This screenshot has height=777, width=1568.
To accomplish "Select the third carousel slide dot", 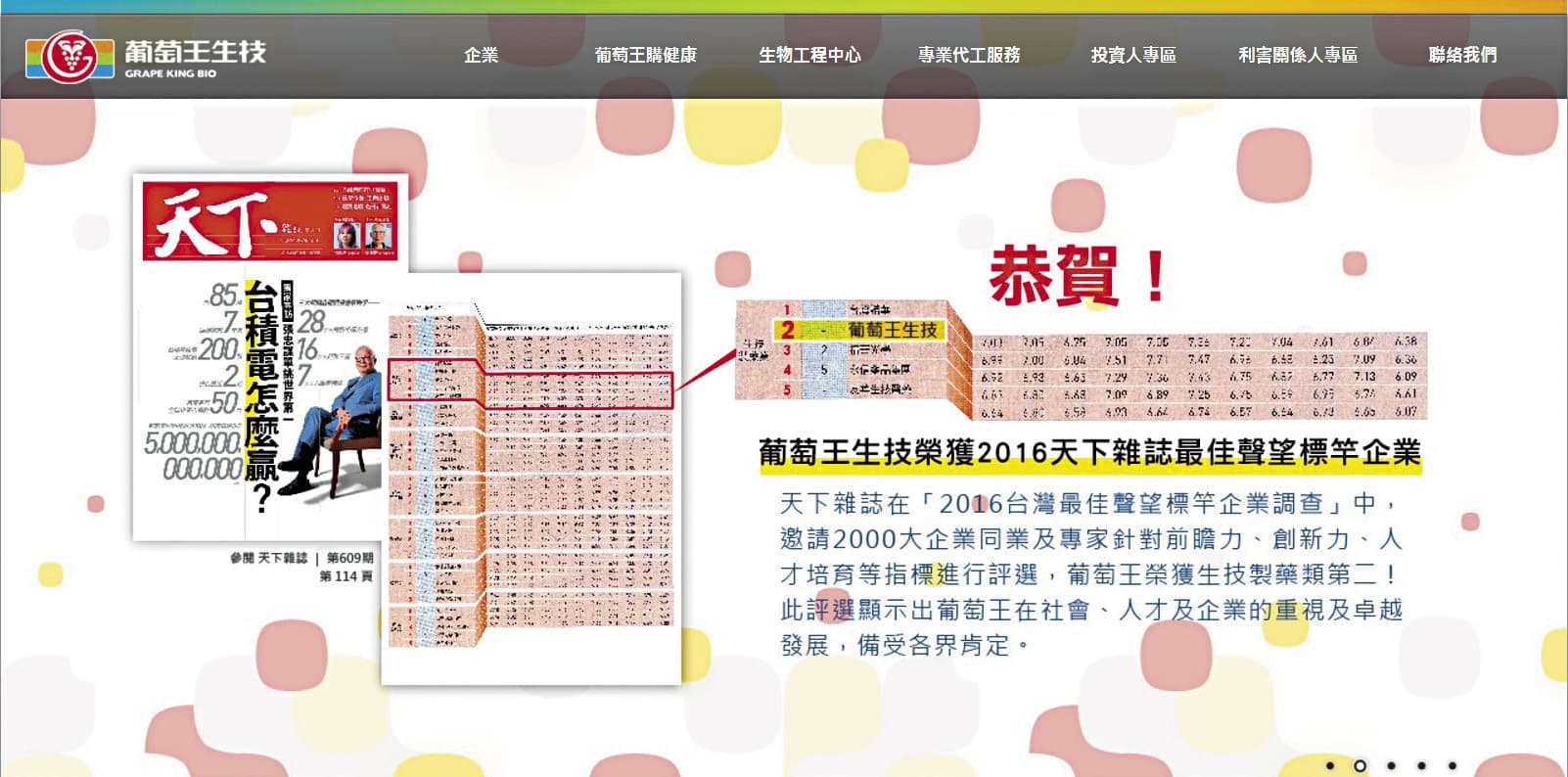I will [x=1391, y=765].
